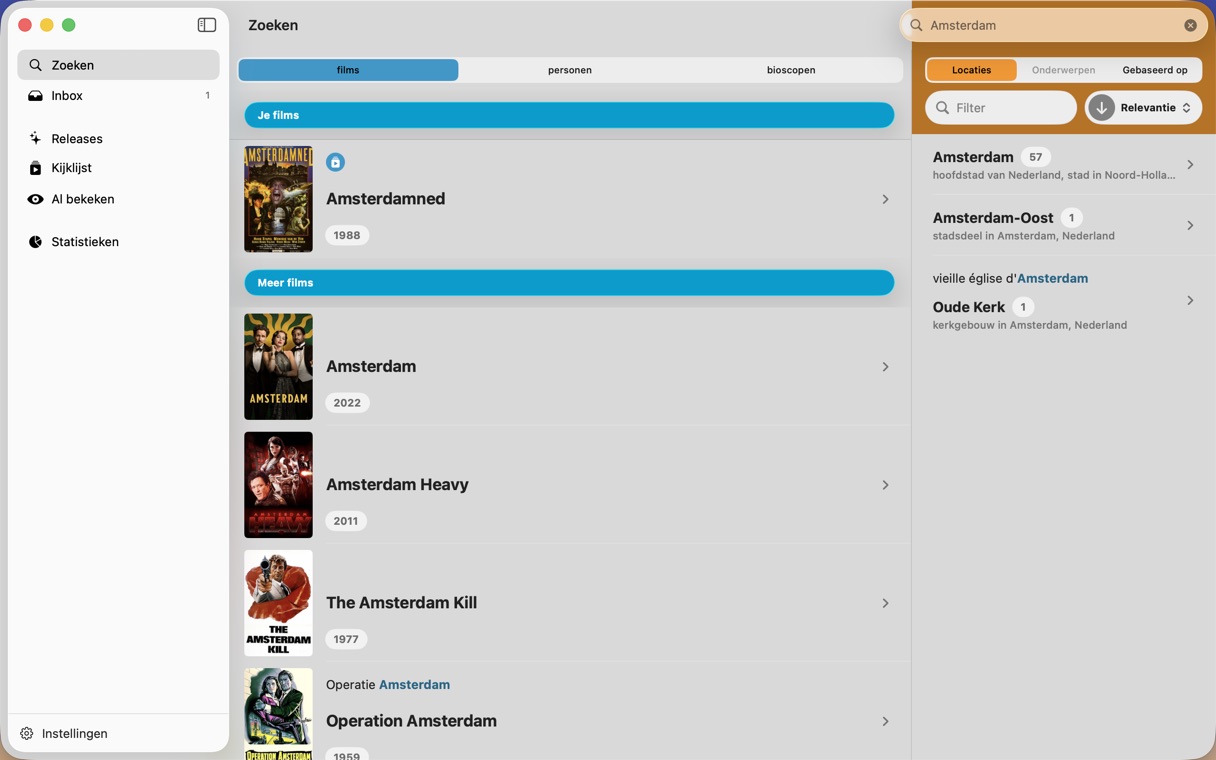The width and height of the screenshot is (1216, 760).
Task: Open the Amsterdam 2022 poster thumbnail
Action: [278, 367]
